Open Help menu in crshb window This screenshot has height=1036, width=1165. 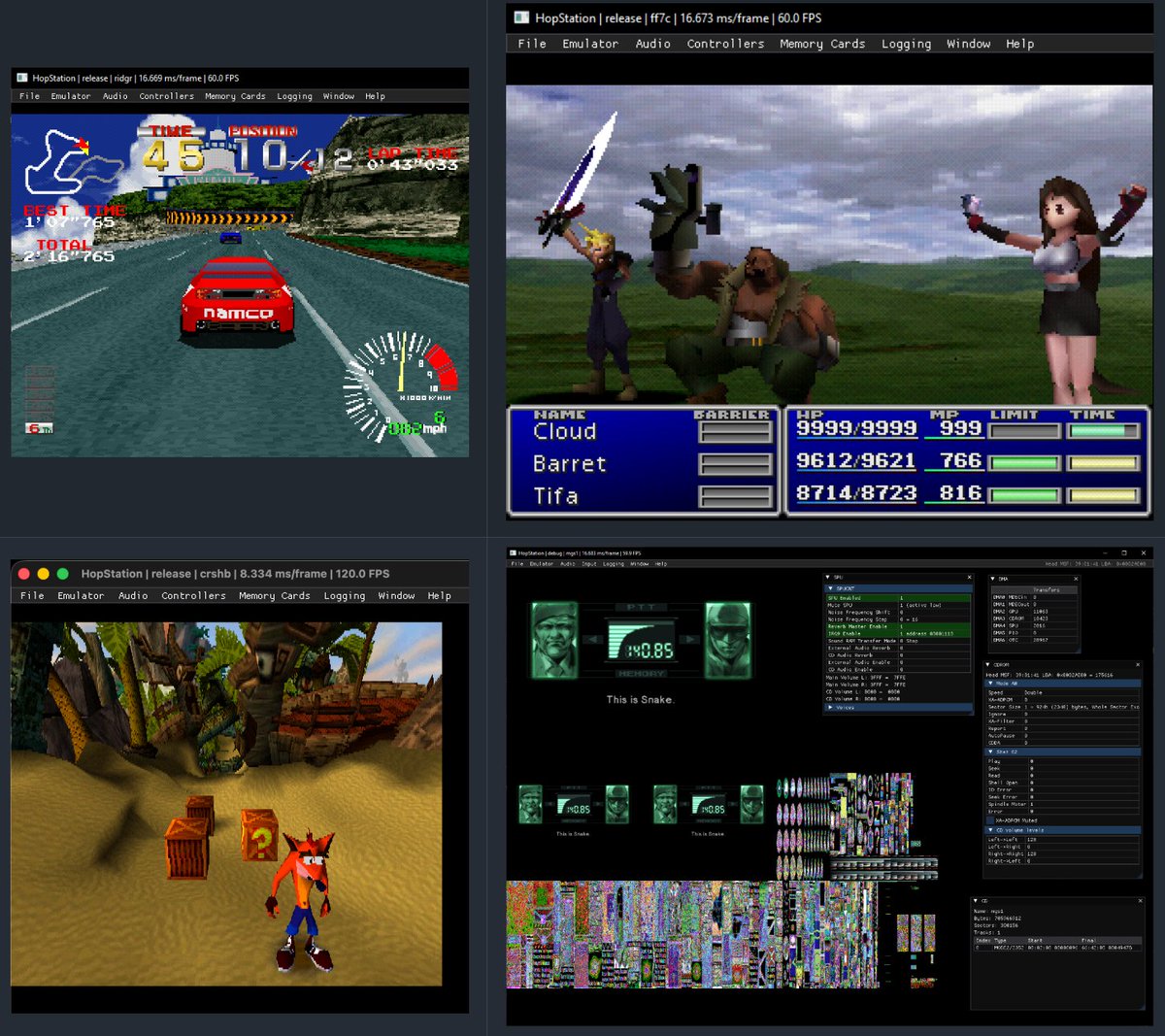tap(440, 596)
